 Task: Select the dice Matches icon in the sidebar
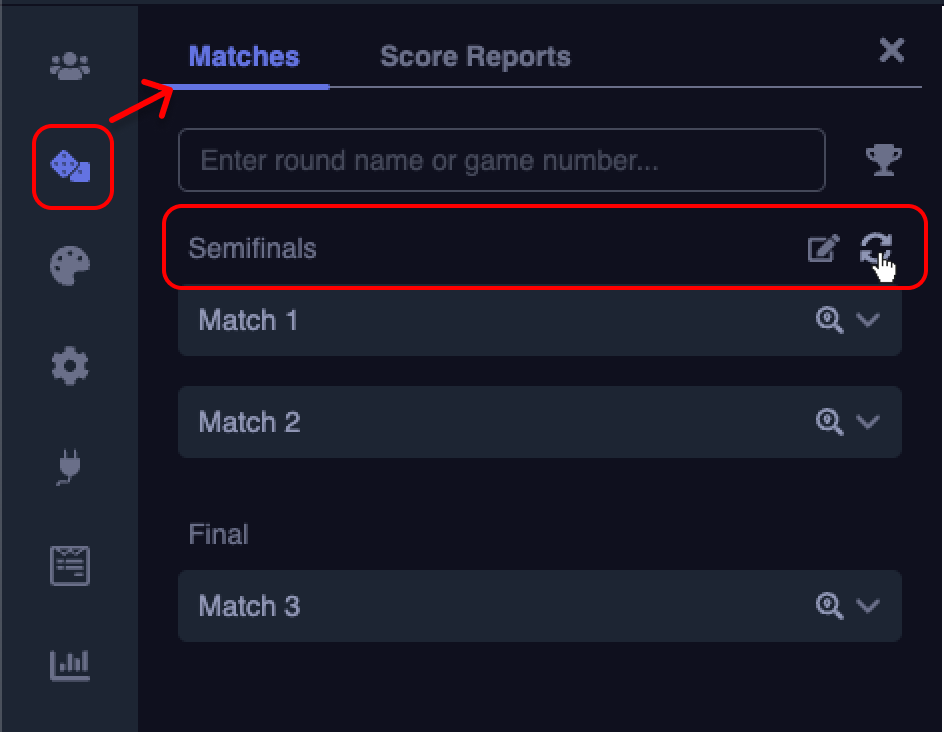click(x=72, y=167)
